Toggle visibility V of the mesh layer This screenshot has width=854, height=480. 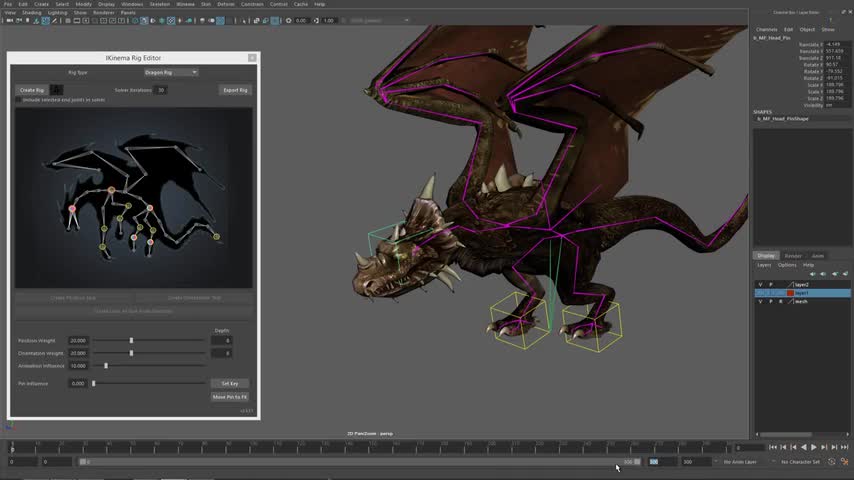760,301
